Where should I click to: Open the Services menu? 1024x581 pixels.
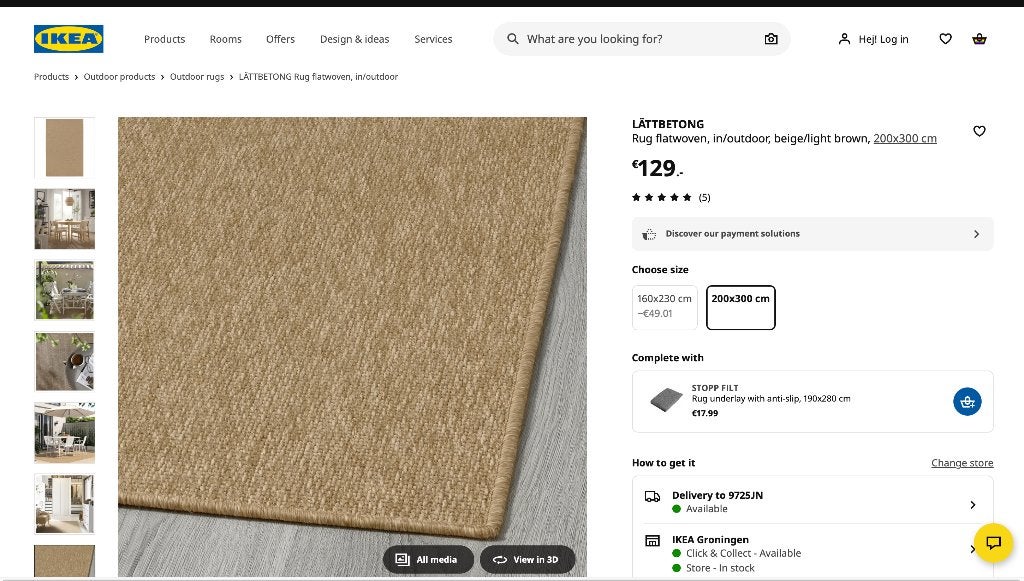(x=433, y=39)
